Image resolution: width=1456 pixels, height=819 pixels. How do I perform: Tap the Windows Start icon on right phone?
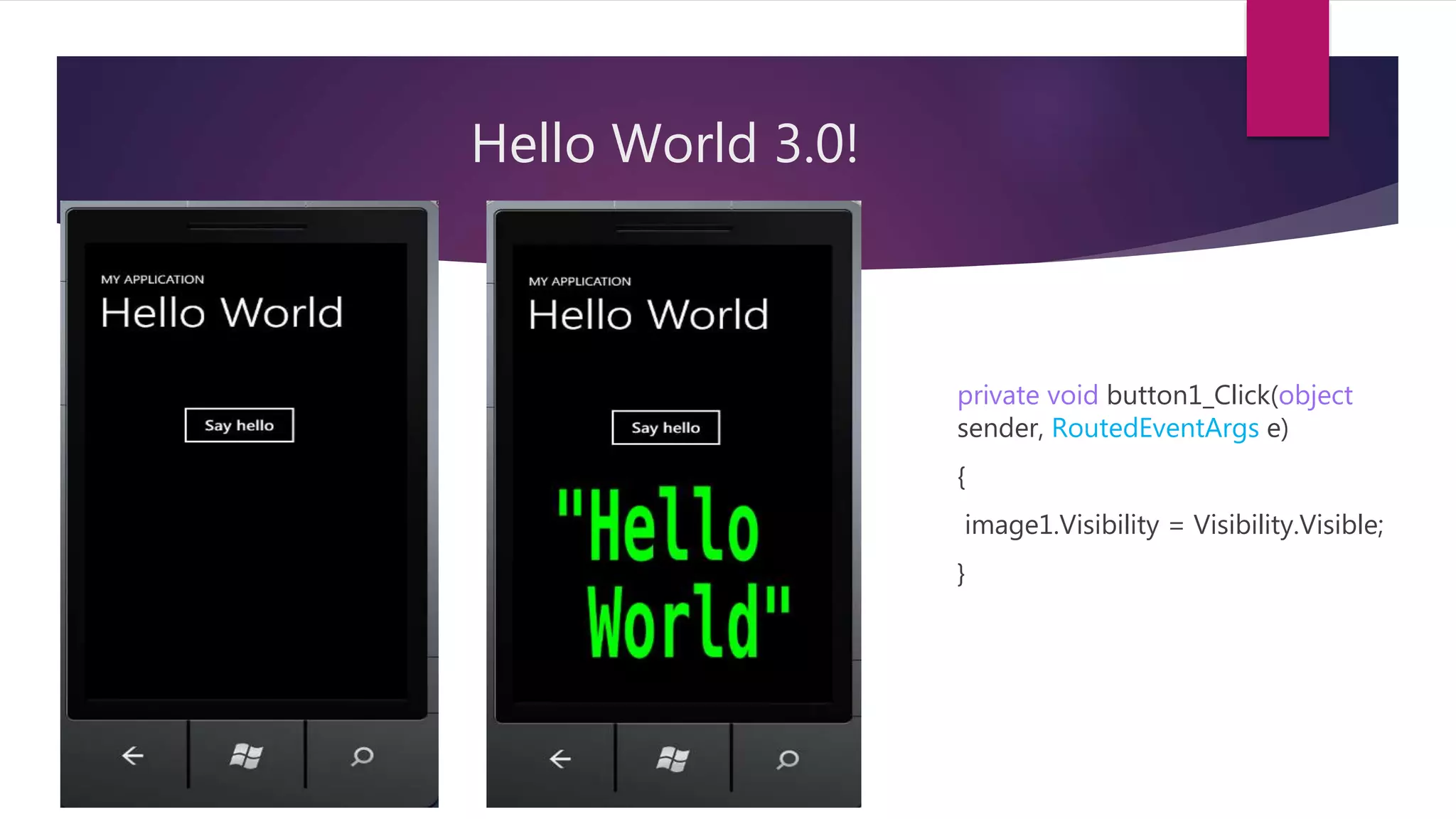tap(673, 759)
